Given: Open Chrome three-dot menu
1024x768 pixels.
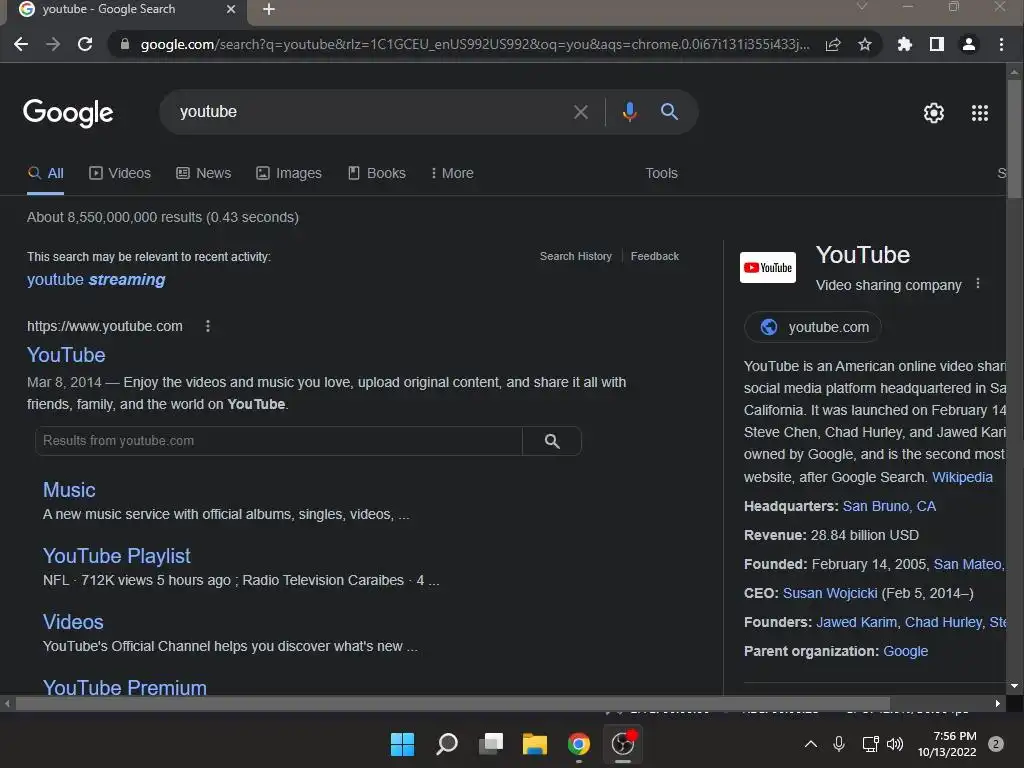Looking at the screenshot, I should (x=1001, y=44).
